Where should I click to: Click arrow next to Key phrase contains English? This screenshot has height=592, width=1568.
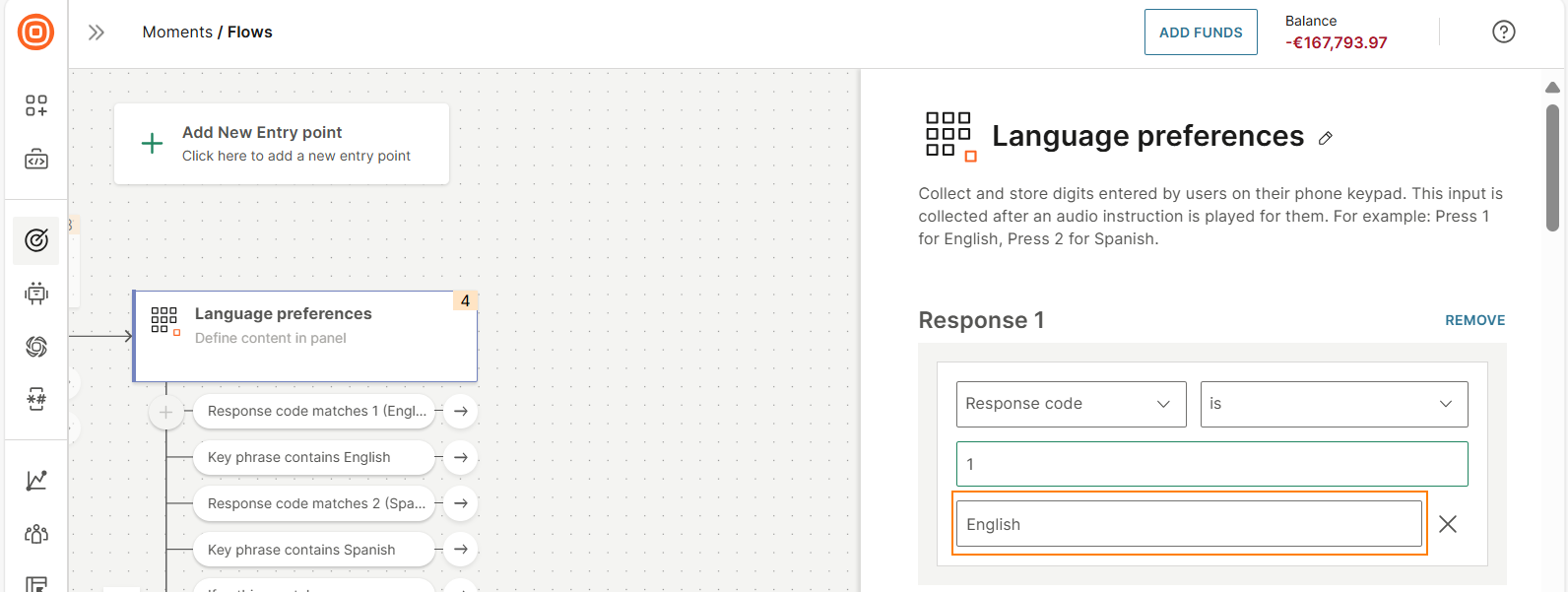click(460, 457)
